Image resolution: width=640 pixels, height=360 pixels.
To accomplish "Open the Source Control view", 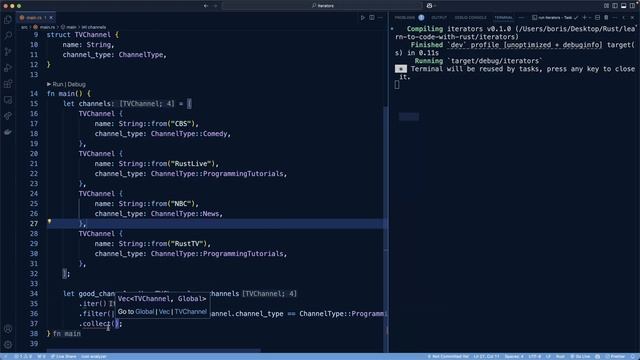I will point(8,52).
